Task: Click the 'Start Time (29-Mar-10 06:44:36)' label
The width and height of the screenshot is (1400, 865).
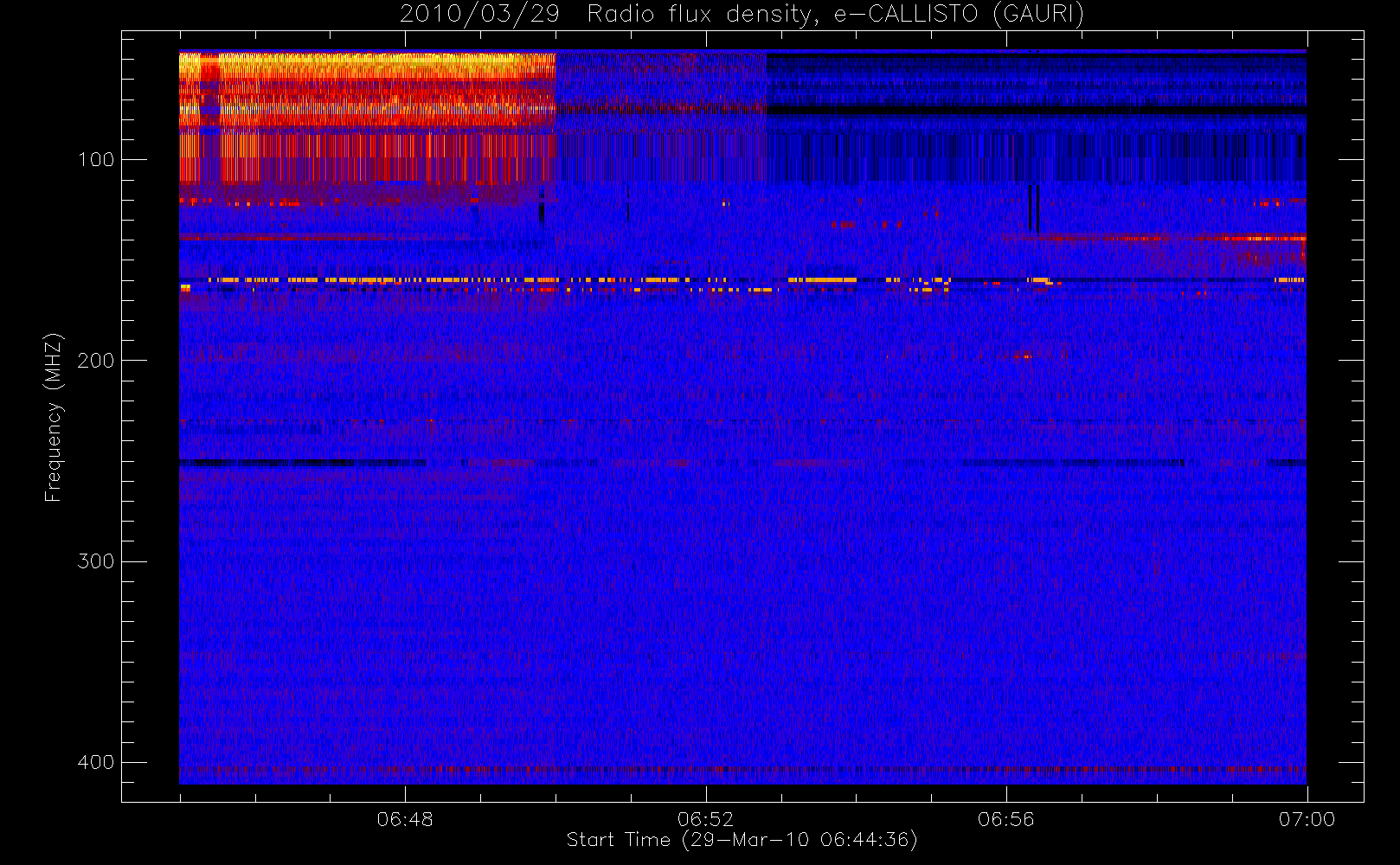Action: click(x=742, y=840)
